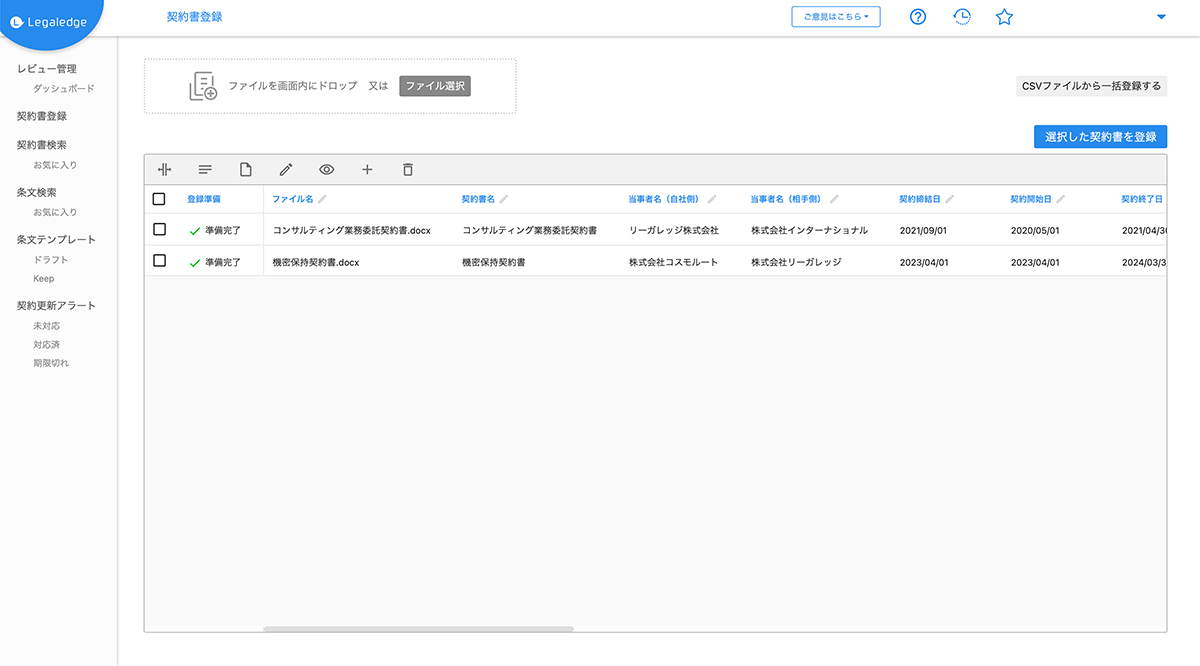This screenshot has width=1200, height=666.
Task: Click file name 機密保持契約書.docx
Action: 316,262
